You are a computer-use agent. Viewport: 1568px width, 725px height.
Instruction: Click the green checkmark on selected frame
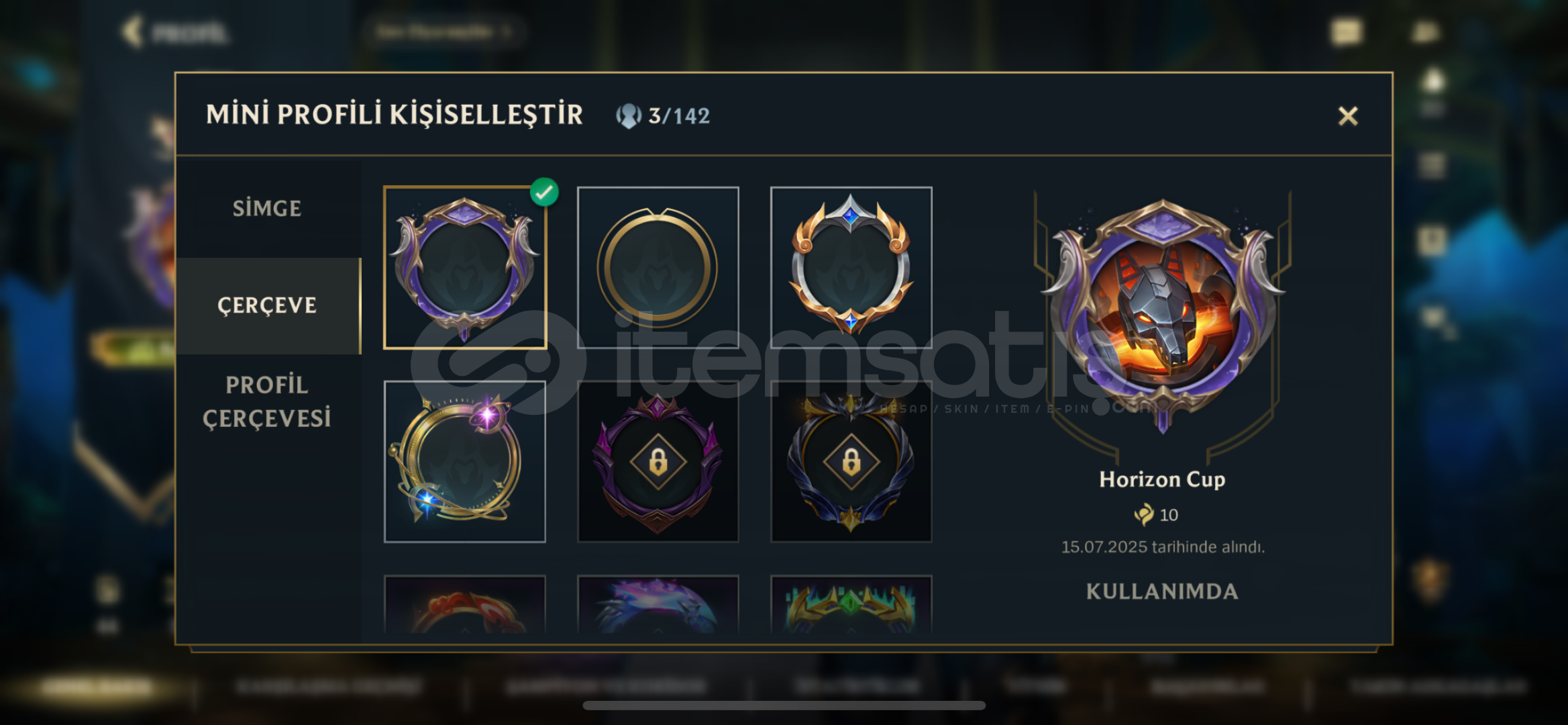(x=544, y=192)
